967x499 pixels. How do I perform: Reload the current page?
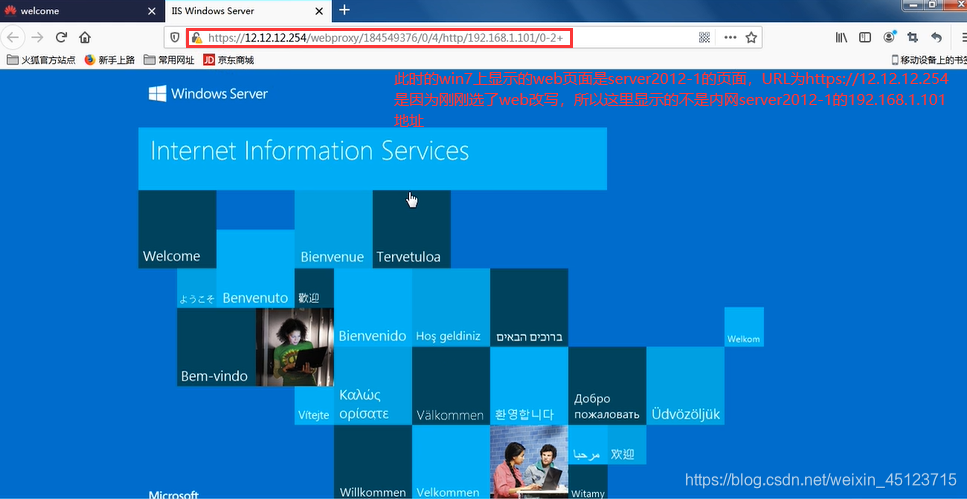coord(61,38)
